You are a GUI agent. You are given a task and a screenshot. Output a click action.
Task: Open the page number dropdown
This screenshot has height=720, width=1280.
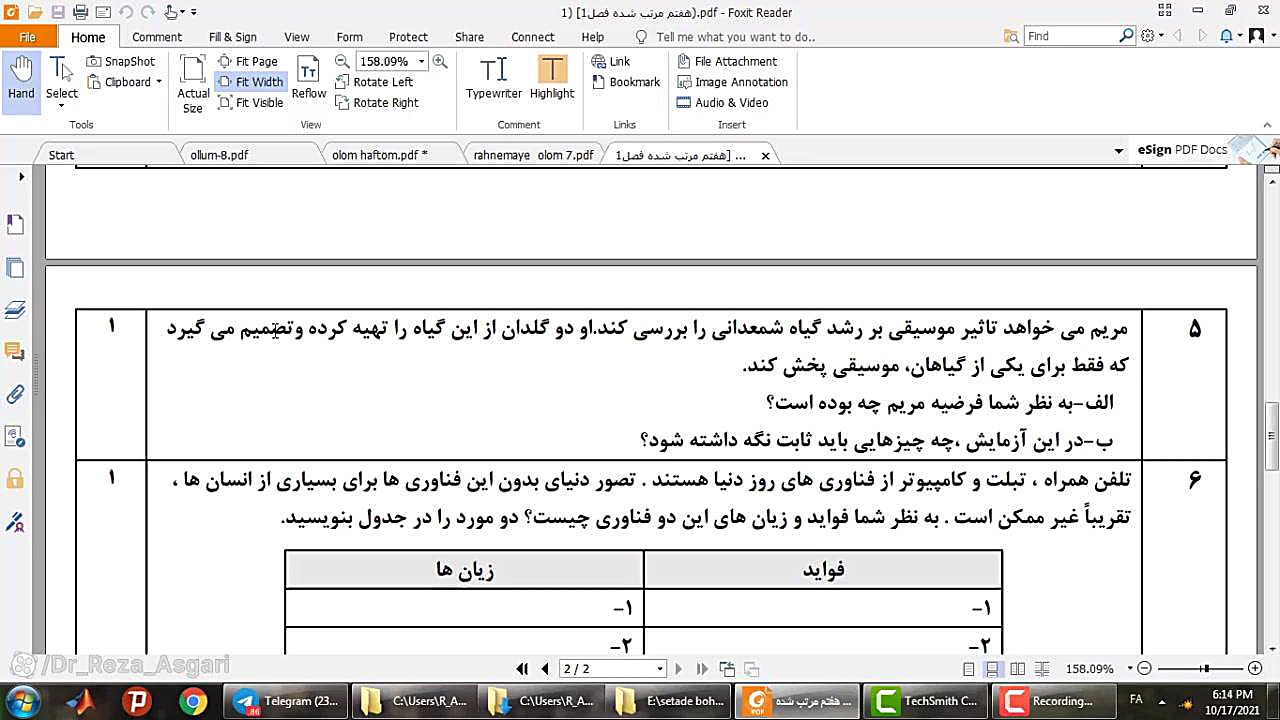(660, 669)
